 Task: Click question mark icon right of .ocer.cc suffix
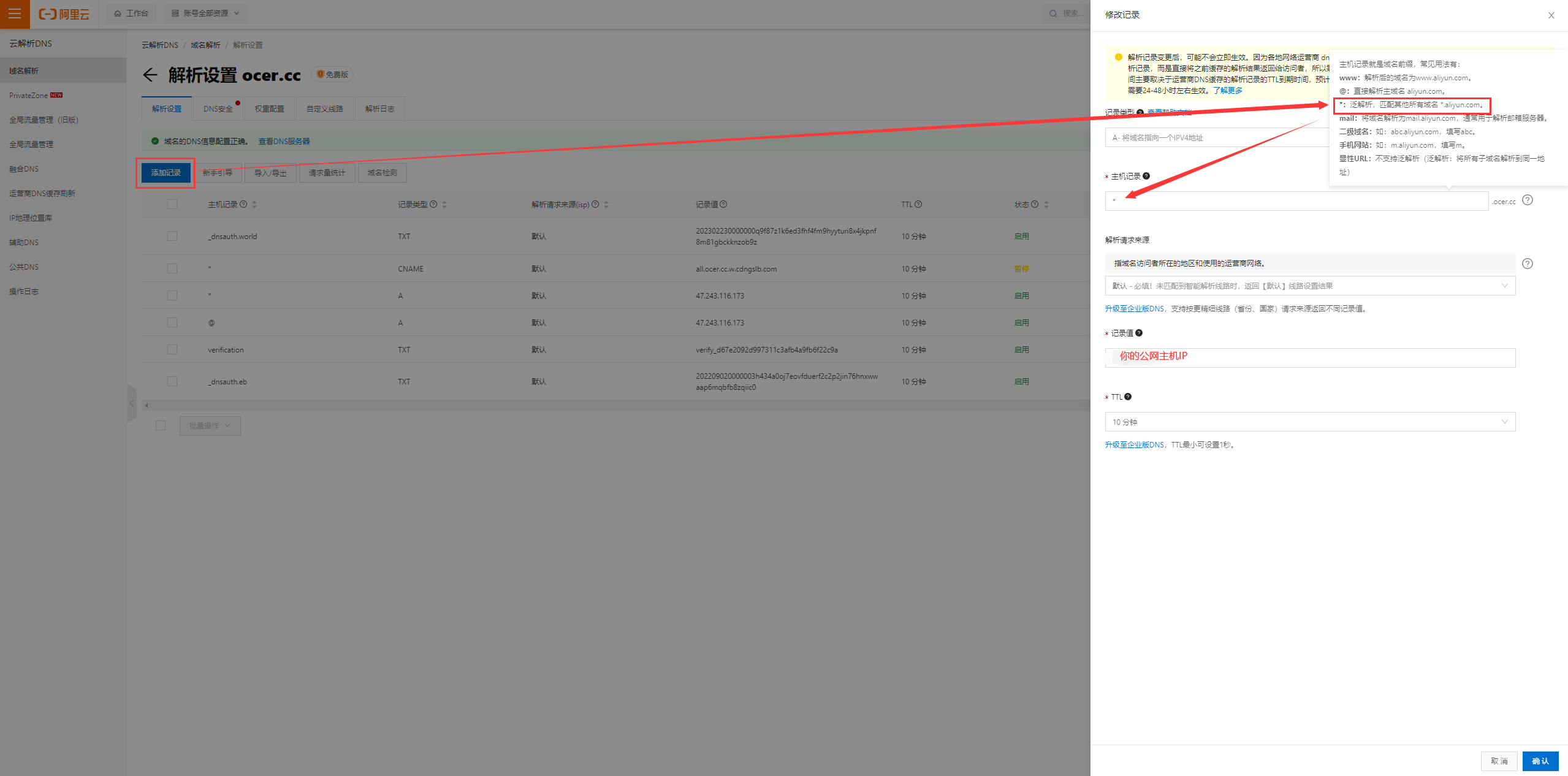click(x=1528, y=200)
